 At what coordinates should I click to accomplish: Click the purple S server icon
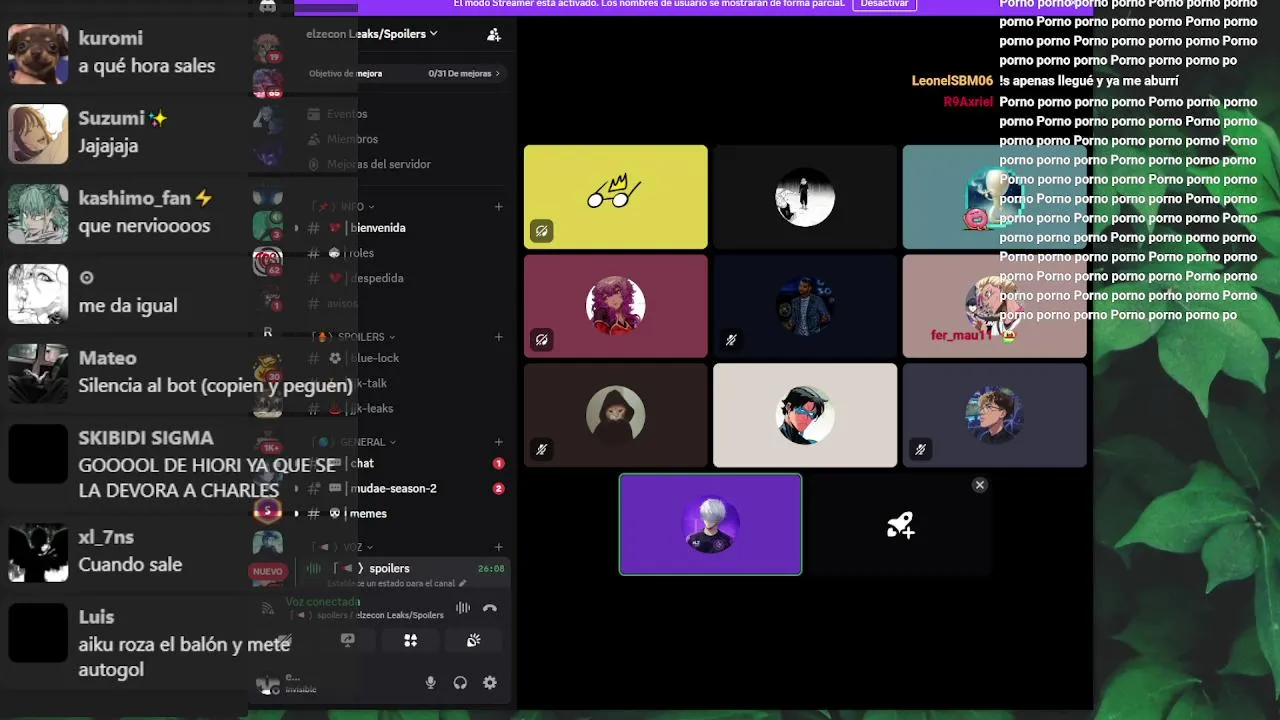267,510
